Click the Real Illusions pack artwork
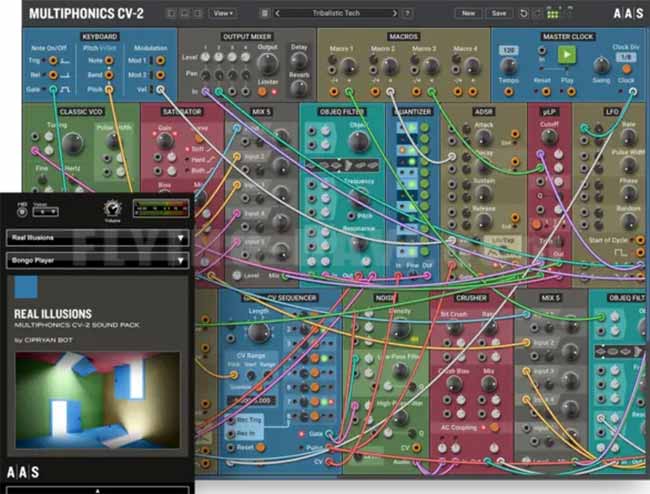This screenshot has width=650, height=494. click(x=98, y=400)
